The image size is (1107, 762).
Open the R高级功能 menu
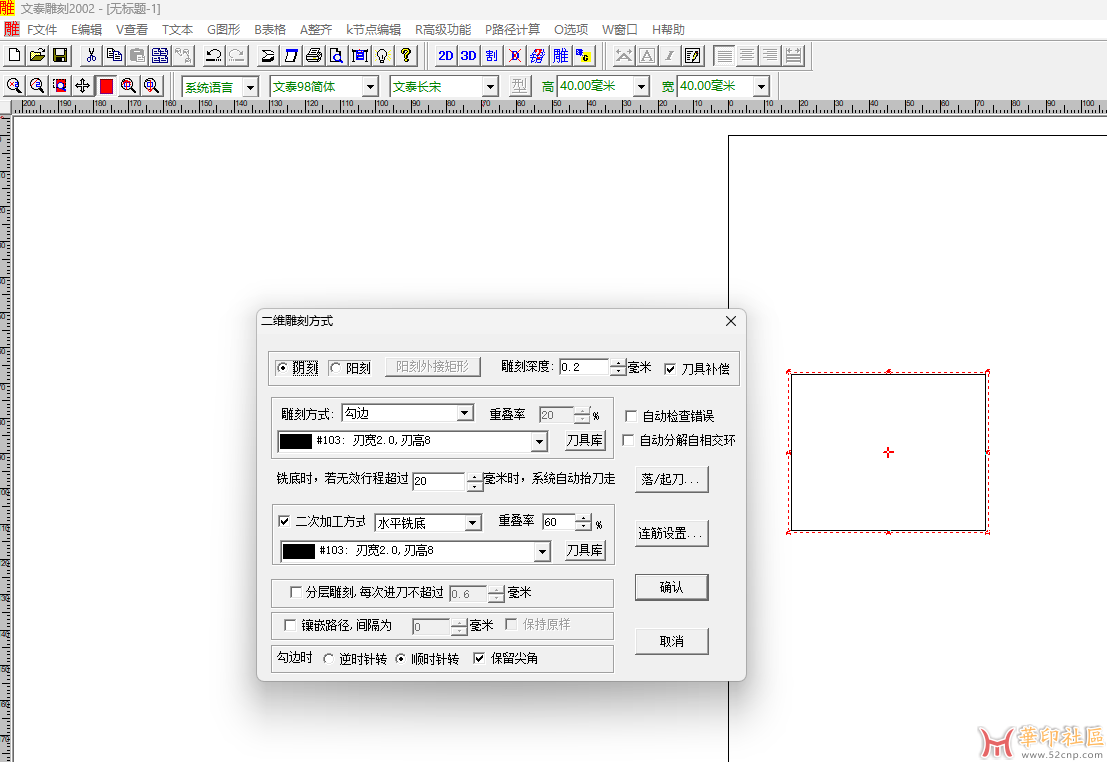click(x=443, y=30)
